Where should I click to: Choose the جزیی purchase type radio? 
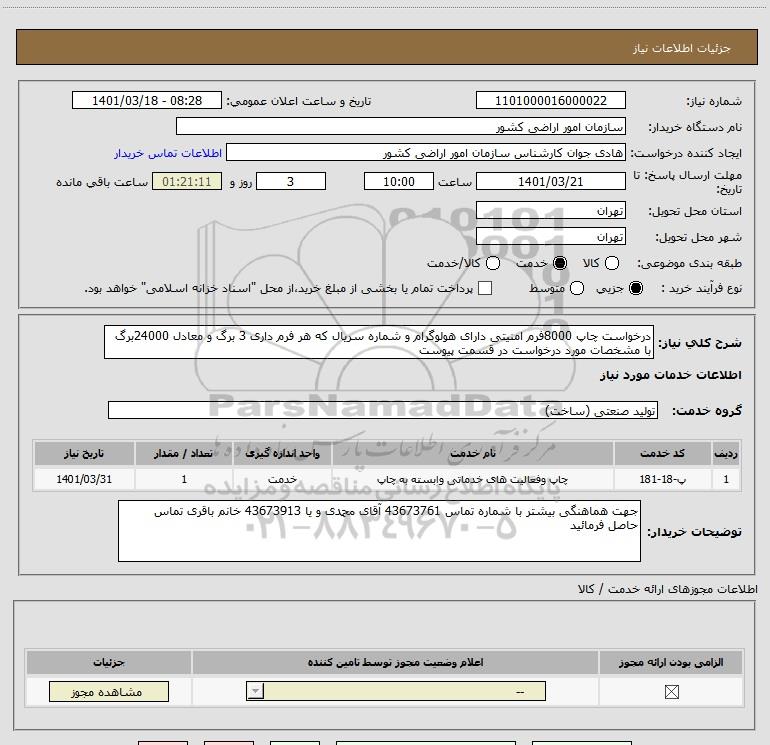coord(635,288)
